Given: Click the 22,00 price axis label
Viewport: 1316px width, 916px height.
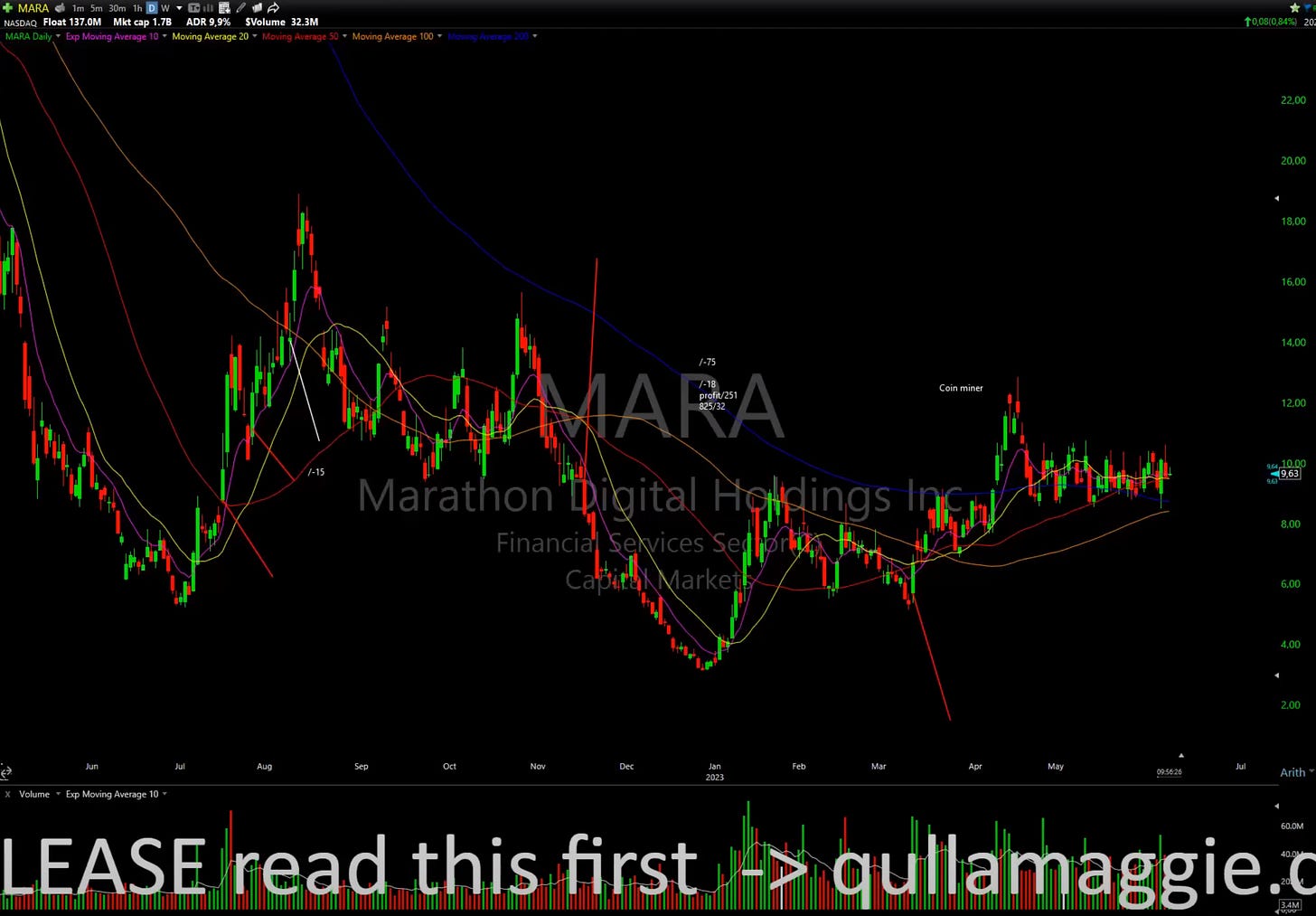Looking at the screenshot, I should (x=1293, y=100).
